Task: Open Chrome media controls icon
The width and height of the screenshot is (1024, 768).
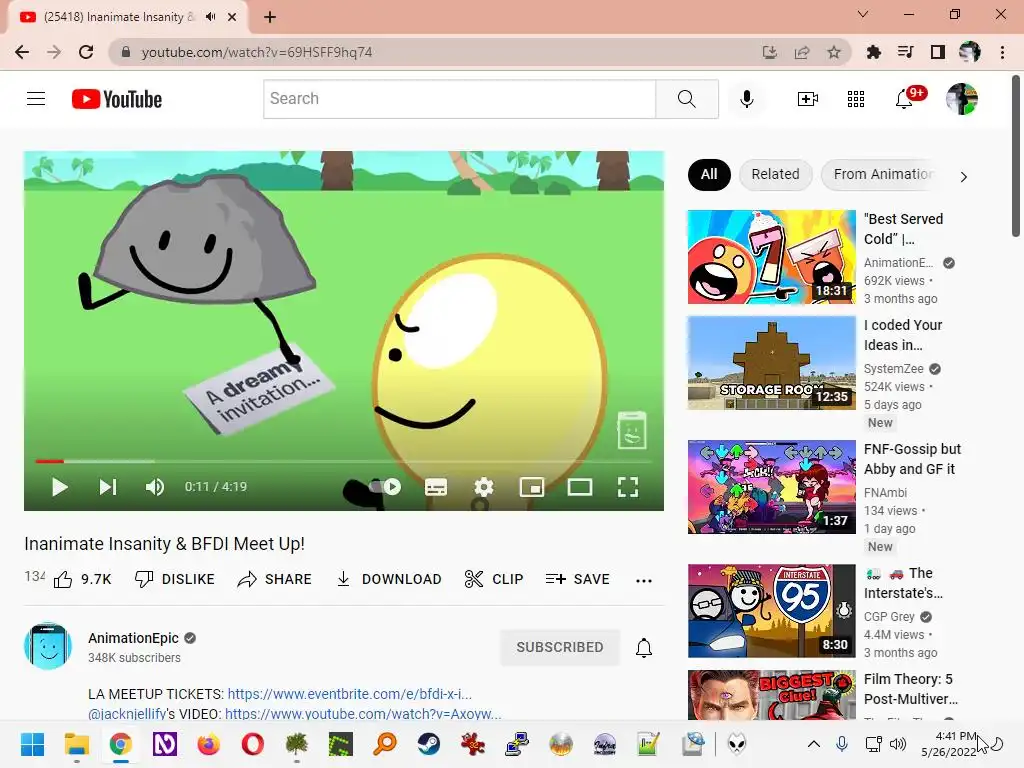Action: click(905, 52)
